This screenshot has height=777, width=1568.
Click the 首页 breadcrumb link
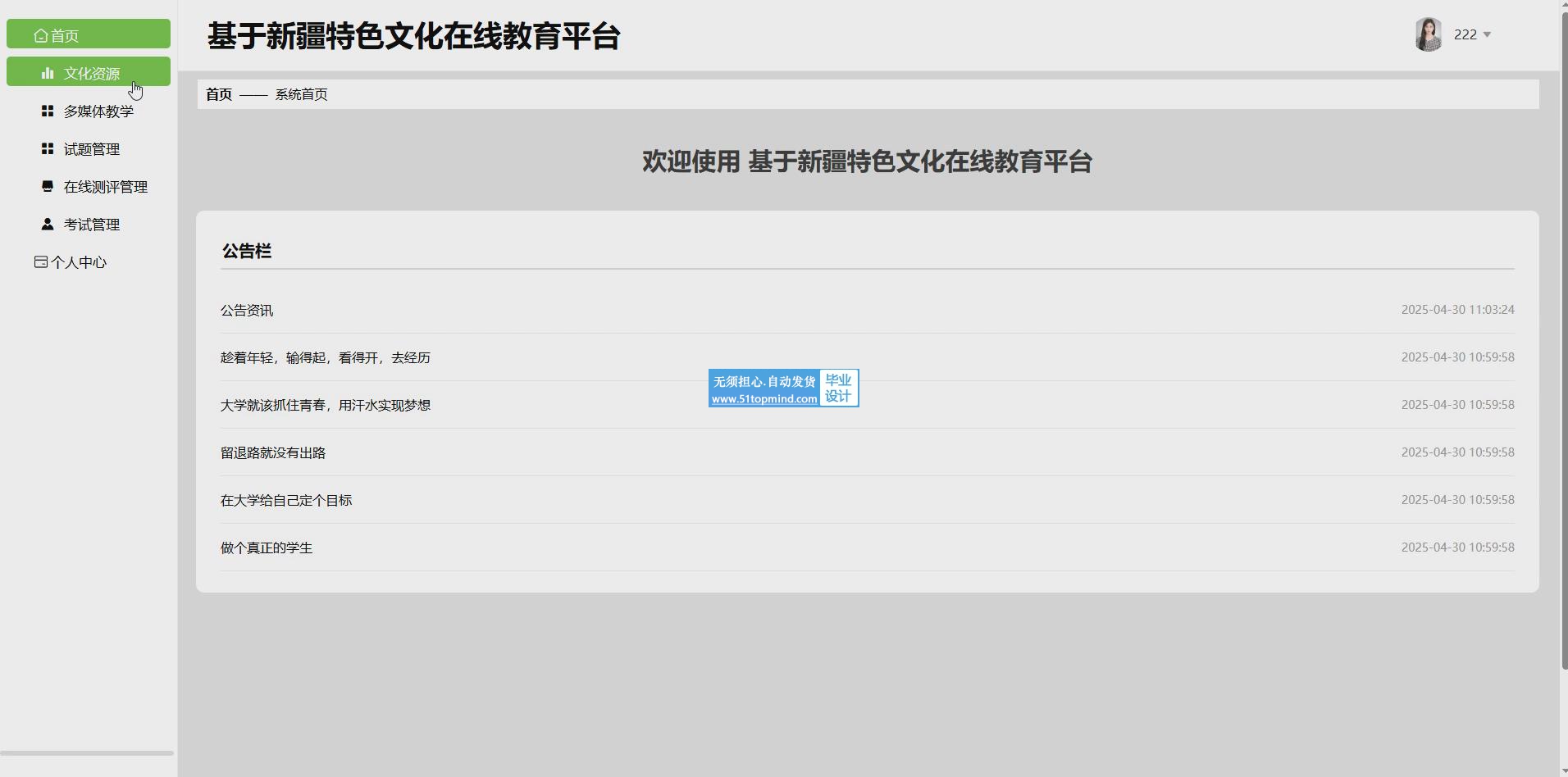(219, 94)
